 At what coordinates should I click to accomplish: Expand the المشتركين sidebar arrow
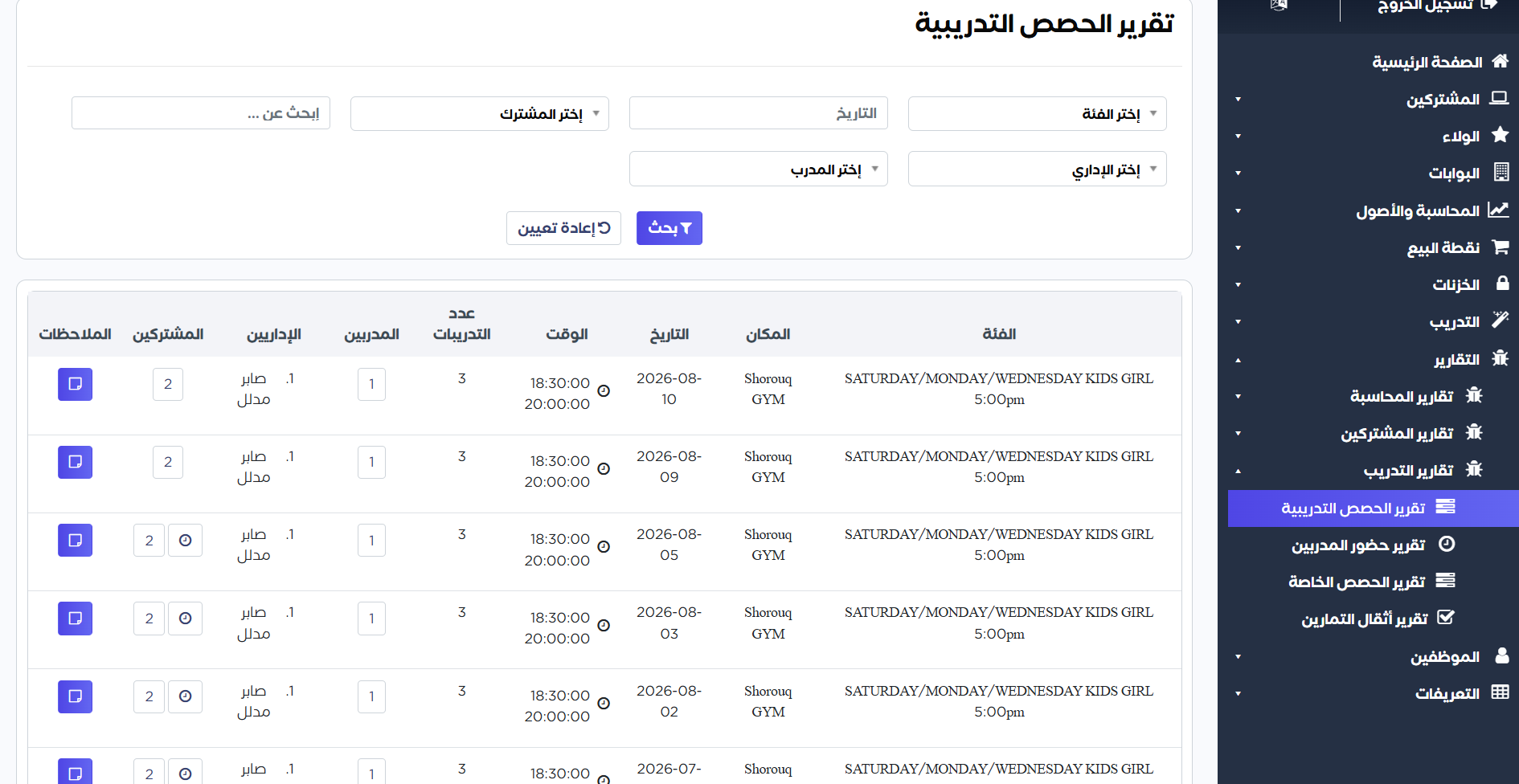click(1238, 100)
